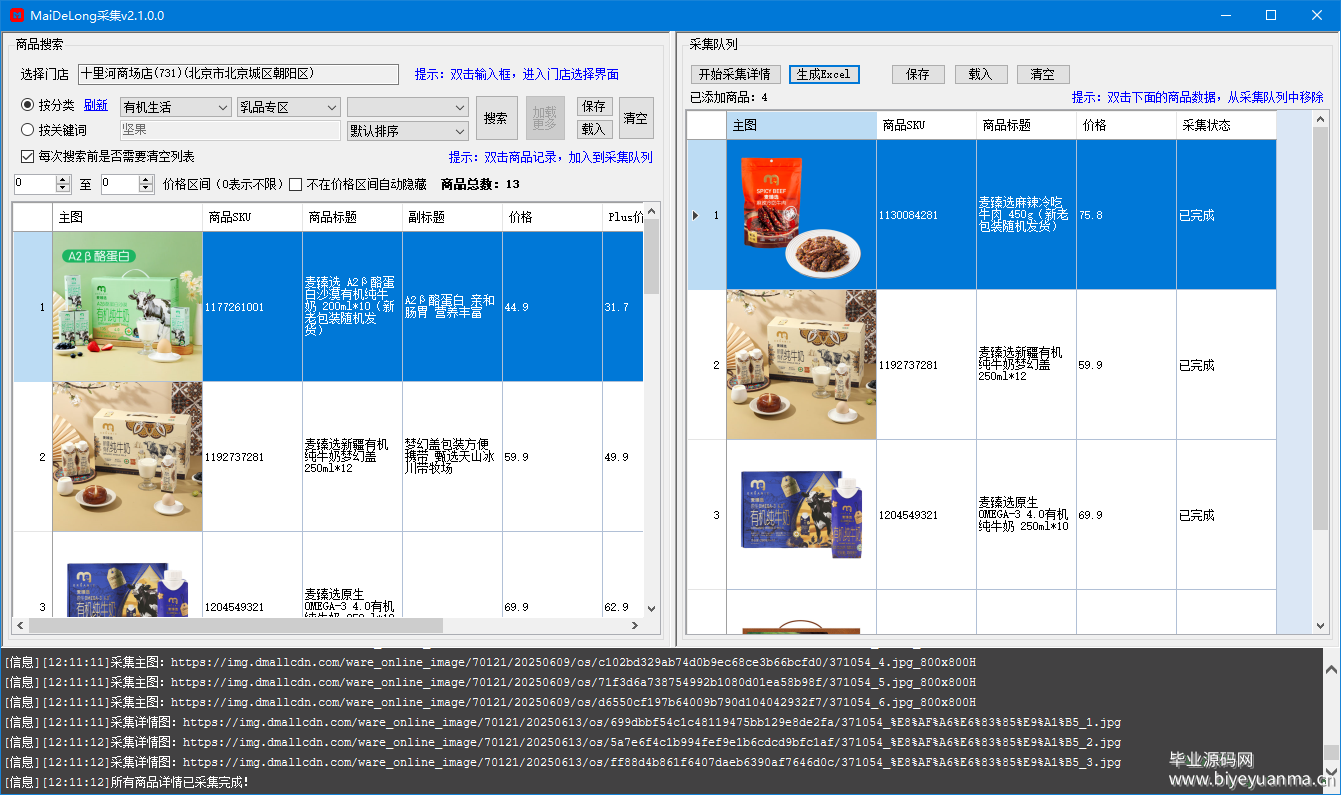
Task: Close the MaiDeLong window
Action: 1317,15
